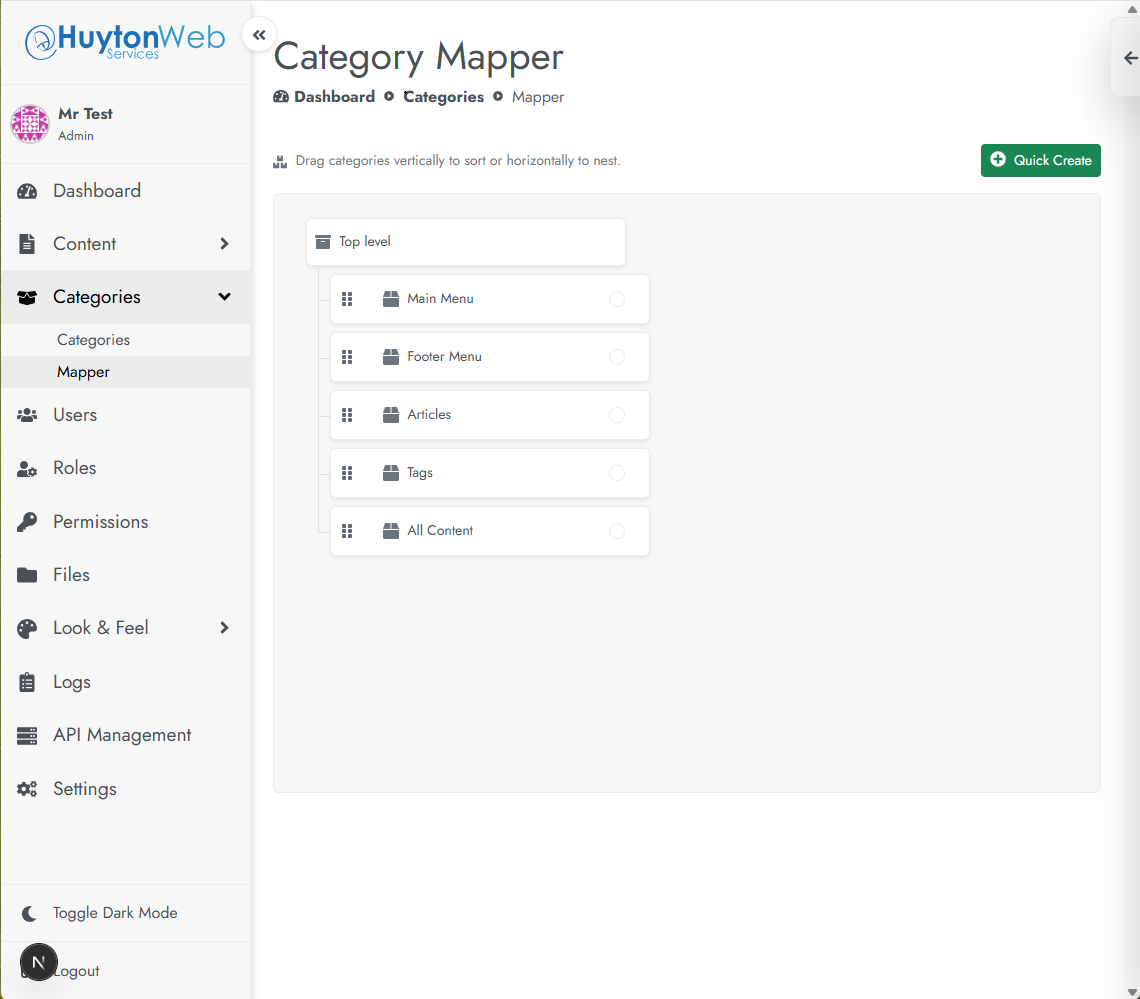Click the Dashboard gauge icon in sidebar
The image size is (1140, 999).
[27, 191]
